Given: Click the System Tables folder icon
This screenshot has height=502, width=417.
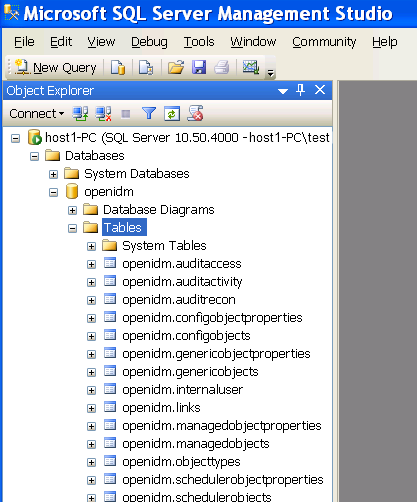Looking at the screenshot, I should [110, 245].
